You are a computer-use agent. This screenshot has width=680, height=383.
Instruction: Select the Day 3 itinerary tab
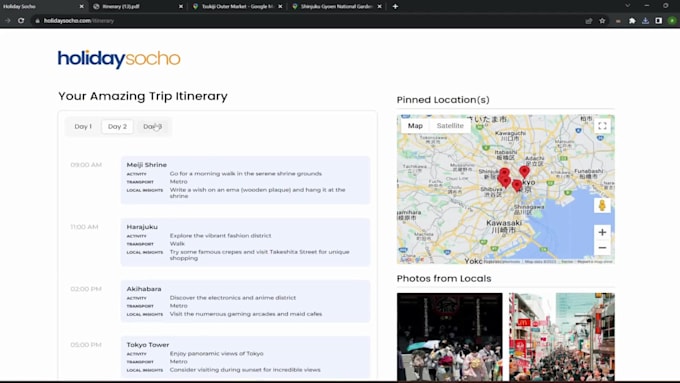click(x=153, y=127)
